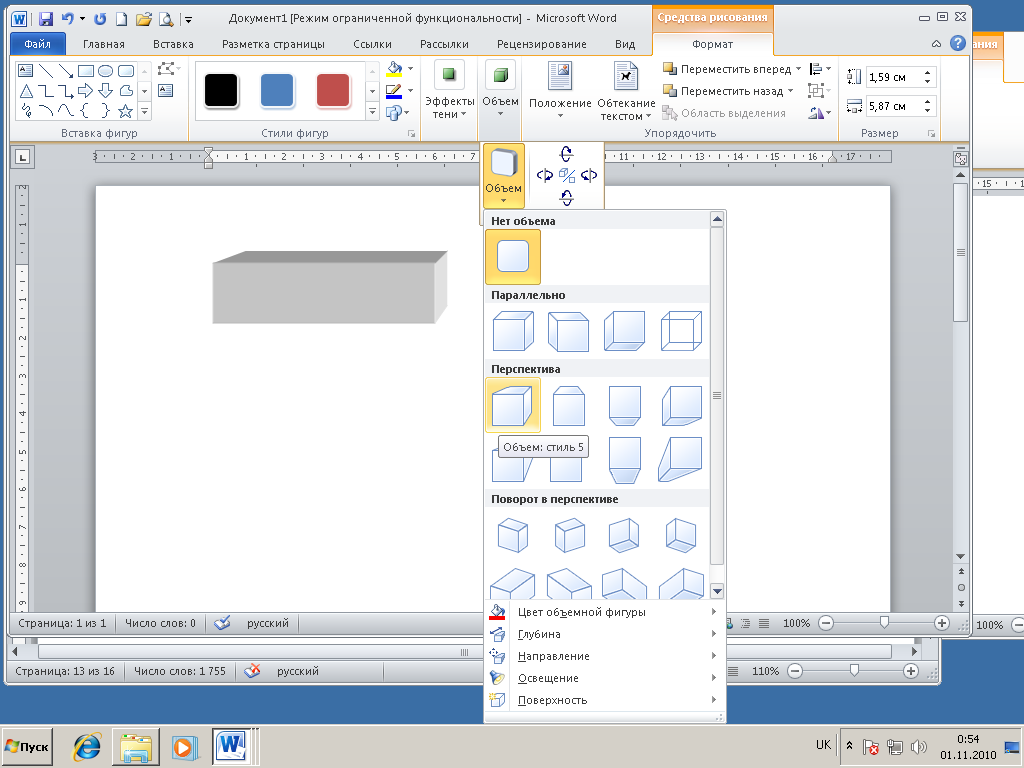This screenshot has width=1024, height=768.
Task: Click spell check status icon
Action: click(x=222, y=623)
